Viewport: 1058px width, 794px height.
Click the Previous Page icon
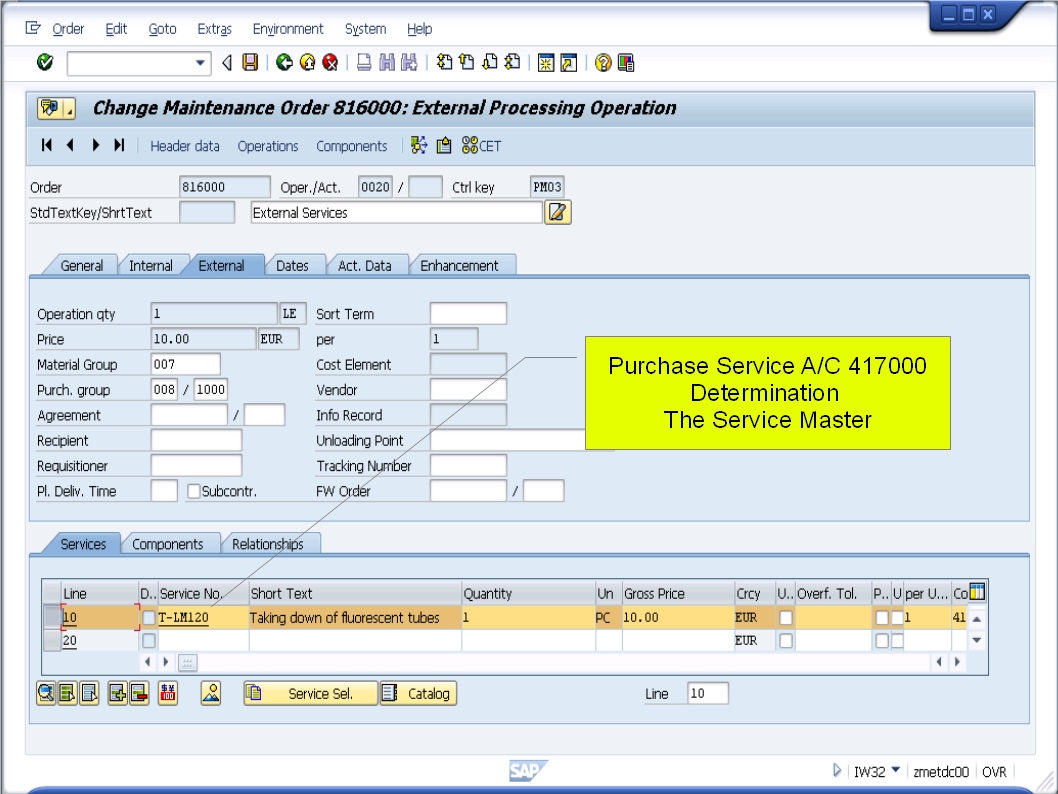pyautogui.click(x=466, y=63)
